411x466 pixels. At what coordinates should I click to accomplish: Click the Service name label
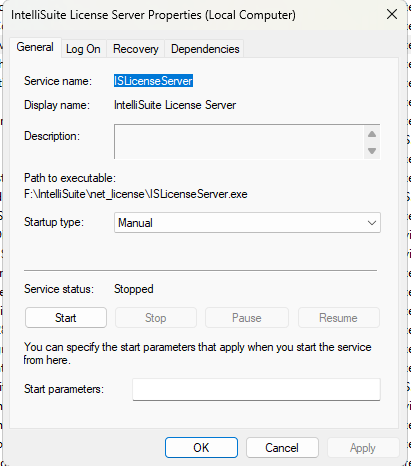coord(58,81)
